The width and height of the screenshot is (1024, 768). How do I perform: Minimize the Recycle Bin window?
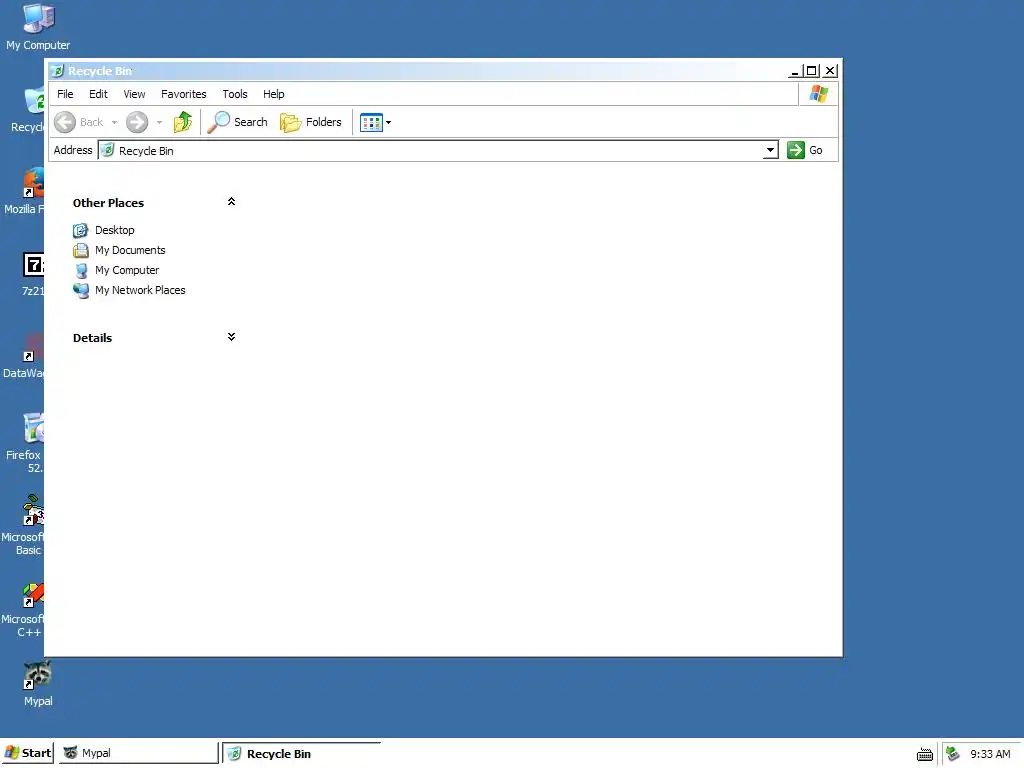pyautogui.click(x=795, y=71)
